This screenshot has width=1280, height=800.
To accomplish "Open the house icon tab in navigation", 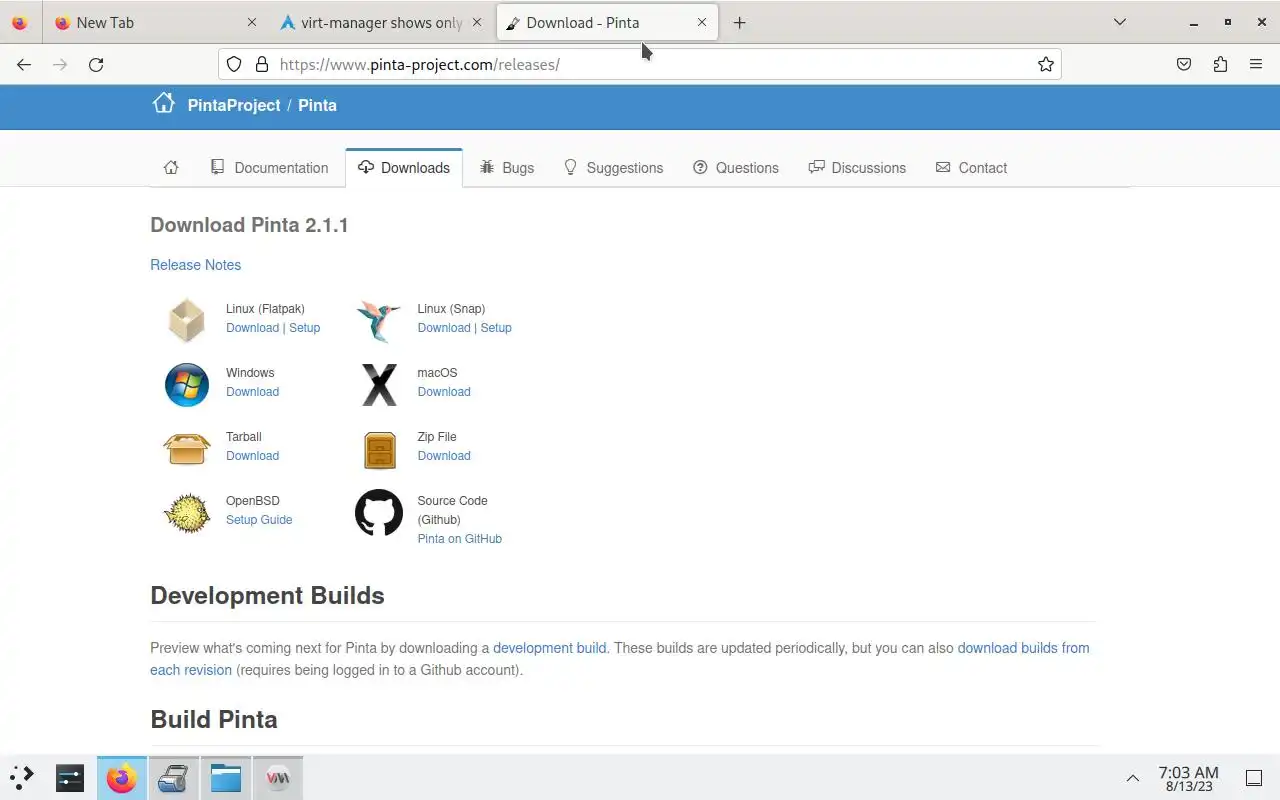I will [x=171, y=168].
